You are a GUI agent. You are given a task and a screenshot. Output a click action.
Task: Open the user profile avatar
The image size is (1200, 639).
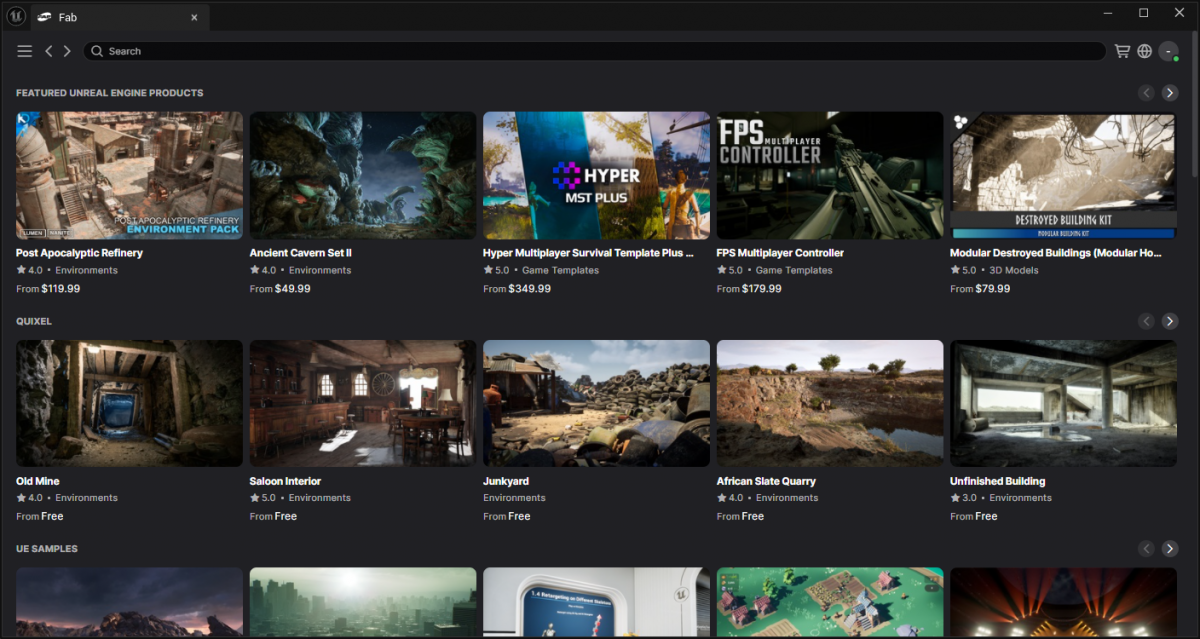[1168, 51]
